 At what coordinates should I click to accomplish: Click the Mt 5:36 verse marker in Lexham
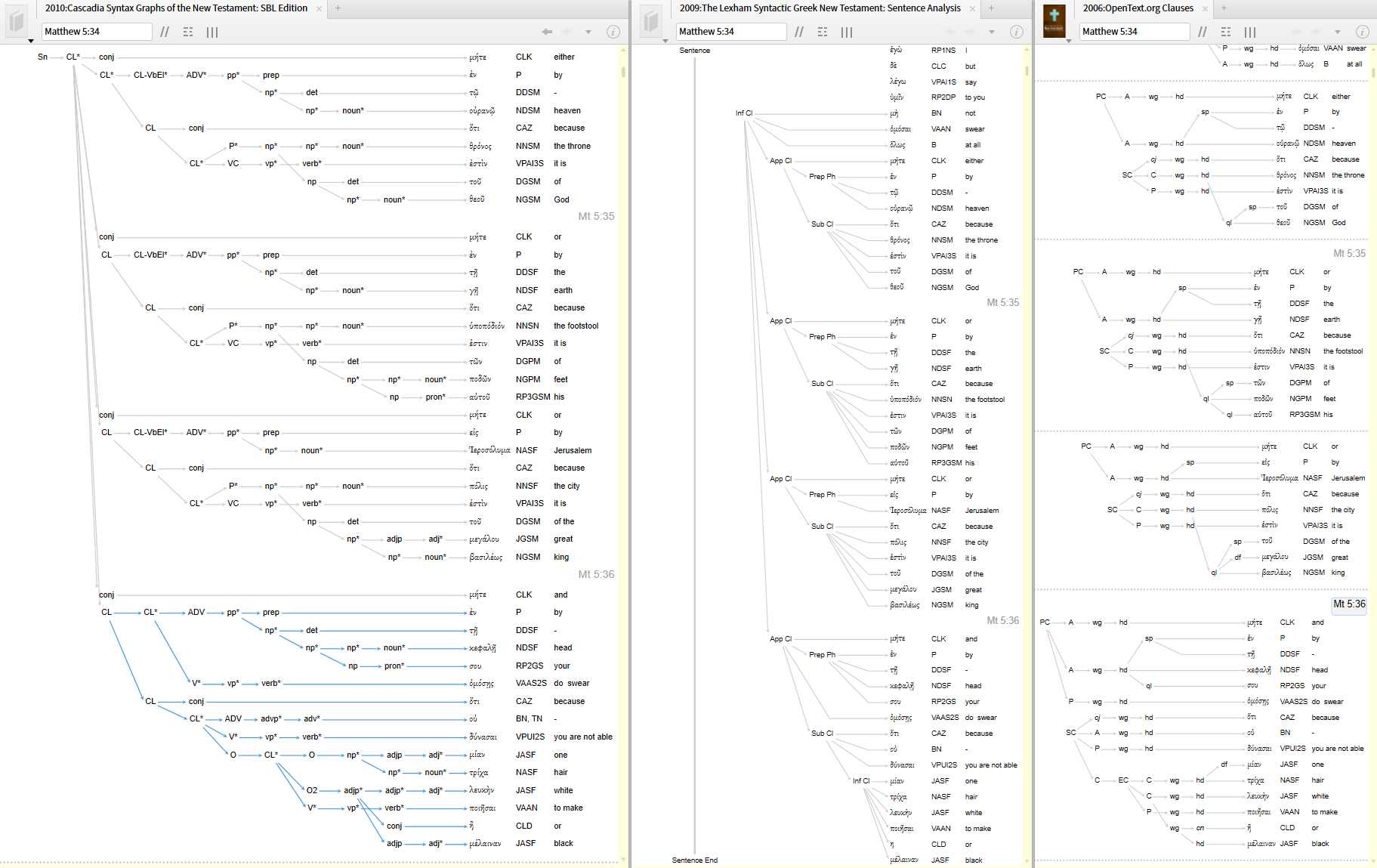click(x=1002, y=620)
